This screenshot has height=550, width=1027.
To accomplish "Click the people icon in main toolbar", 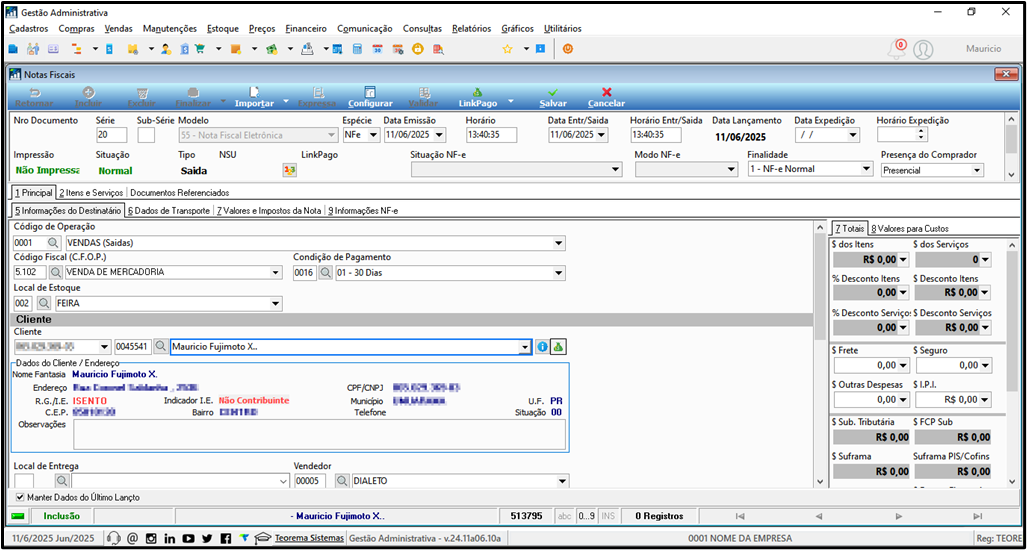I will pyautogui.click(x=33, y=48).
